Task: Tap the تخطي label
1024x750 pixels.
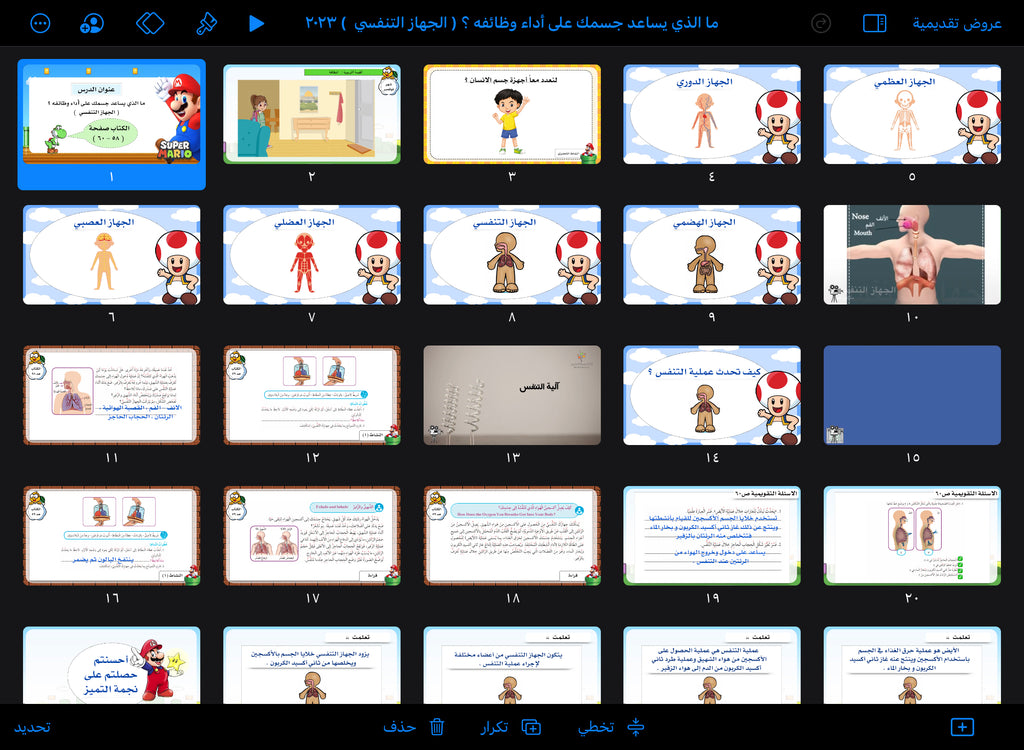Action: pyautogui.click(x=596, y=727)
